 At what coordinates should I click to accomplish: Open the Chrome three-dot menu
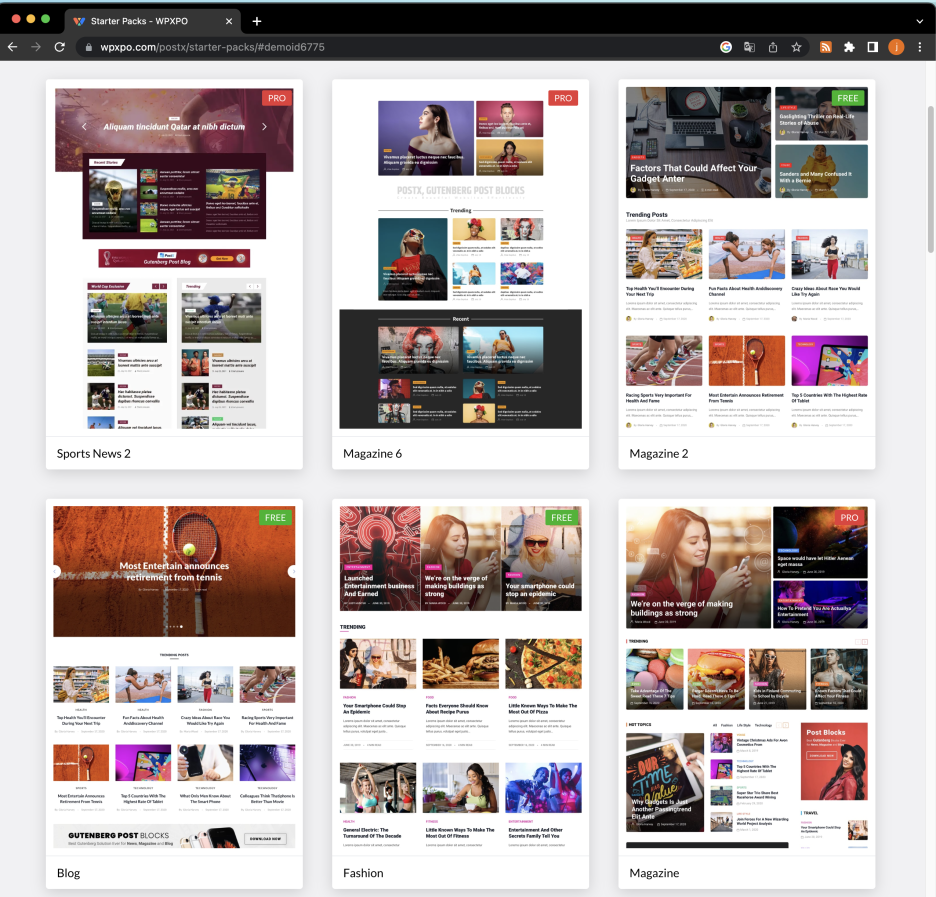pos(919,47)
